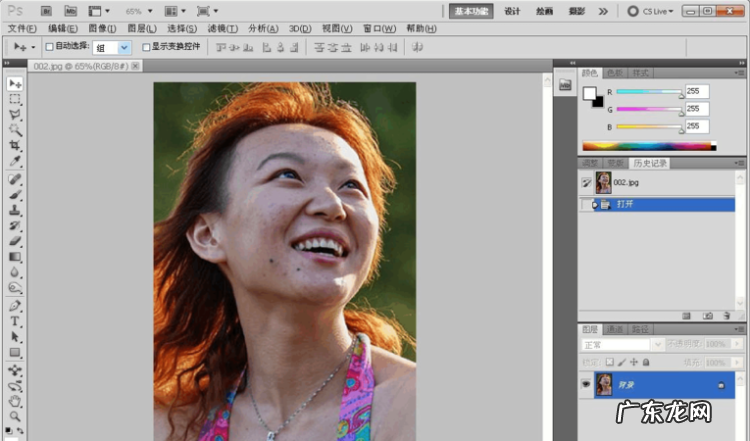Select the Horizontal Type (T) tool

tap(15, 322)
